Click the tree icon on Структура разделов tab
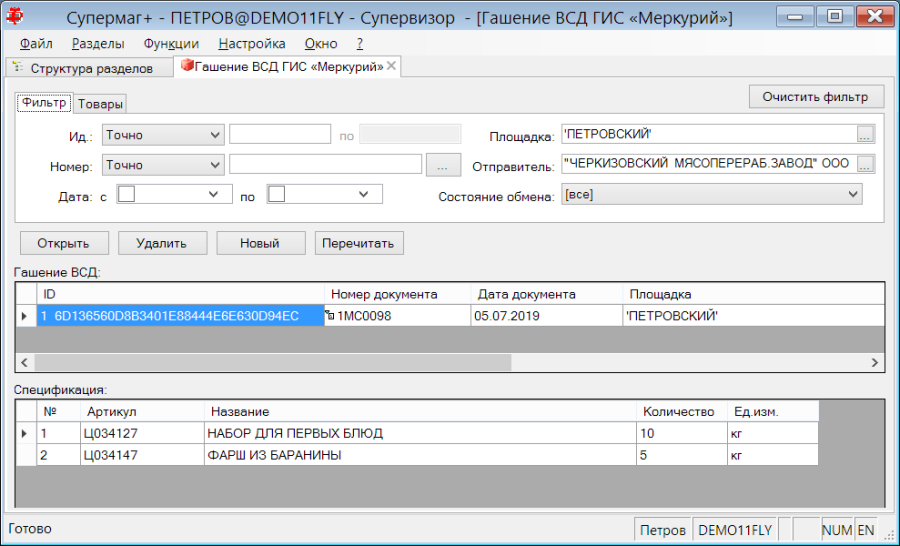Image resolution: width=900 pixels, height=546 pixels. click(x=18, y=67)
